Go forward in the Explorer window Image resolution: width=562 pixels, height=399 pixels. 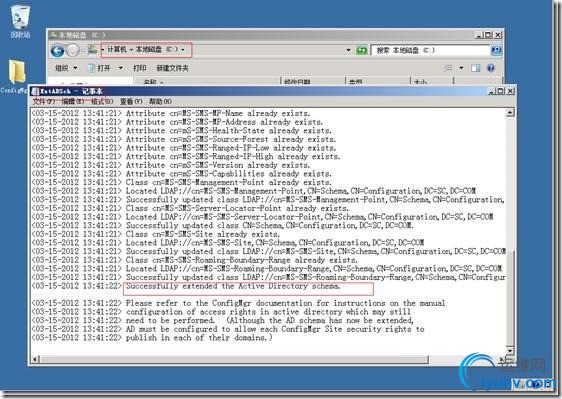point(73,51)
